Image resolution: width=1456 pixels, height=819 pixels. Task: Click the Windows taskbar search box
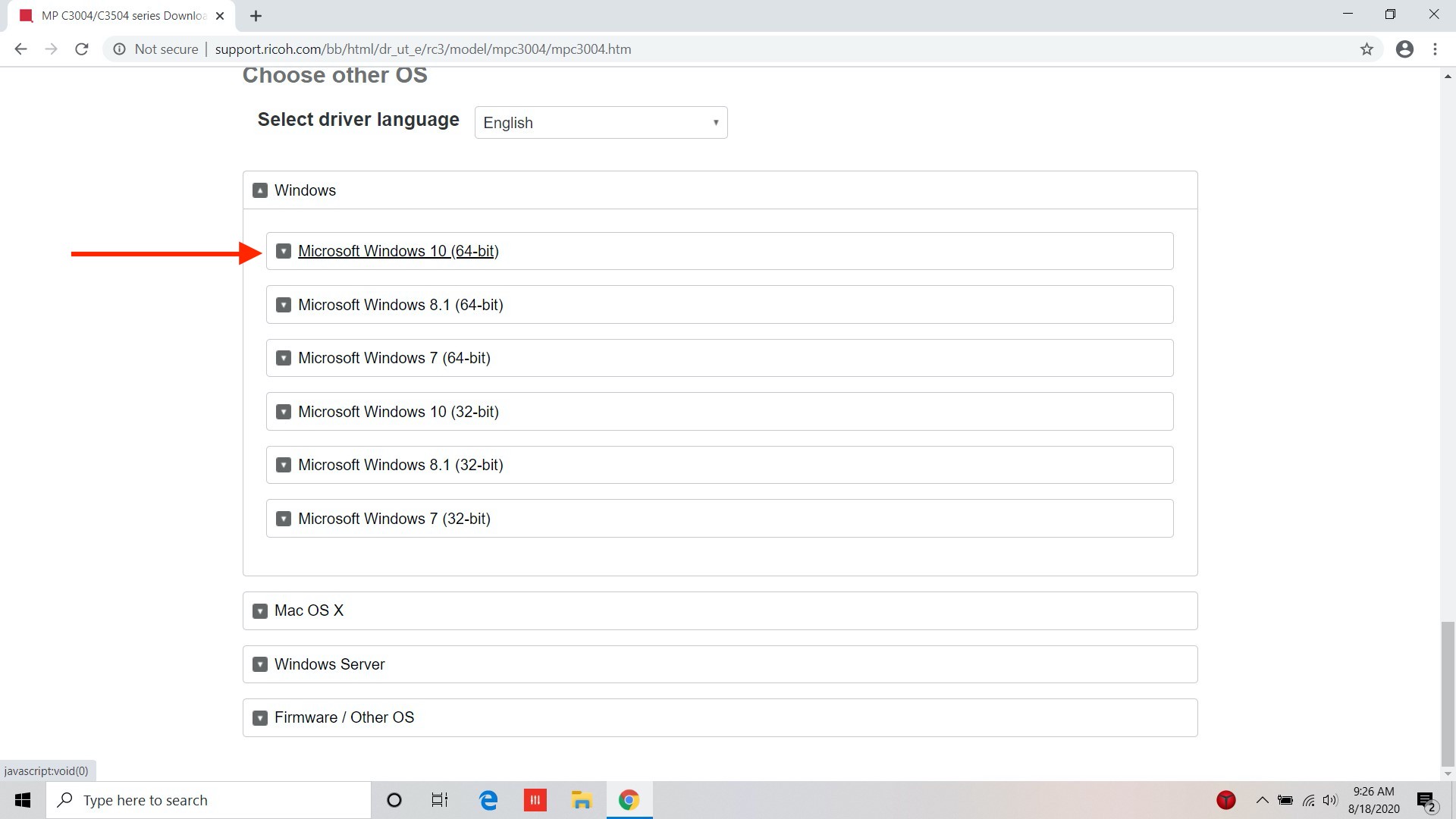tap(209, 800)
